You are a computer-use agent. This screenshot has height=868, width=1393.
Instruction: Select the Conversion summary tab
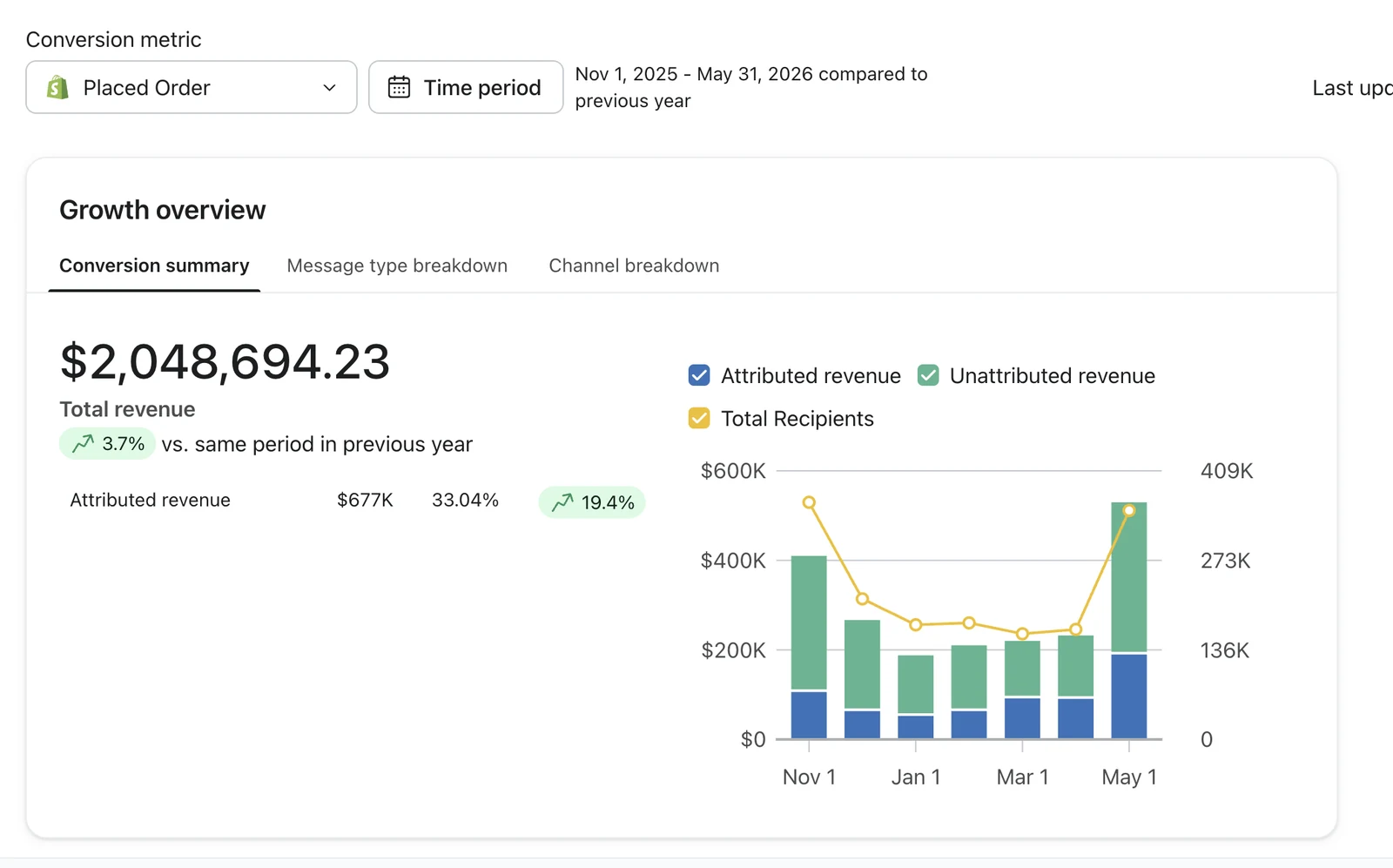[154, 266]
